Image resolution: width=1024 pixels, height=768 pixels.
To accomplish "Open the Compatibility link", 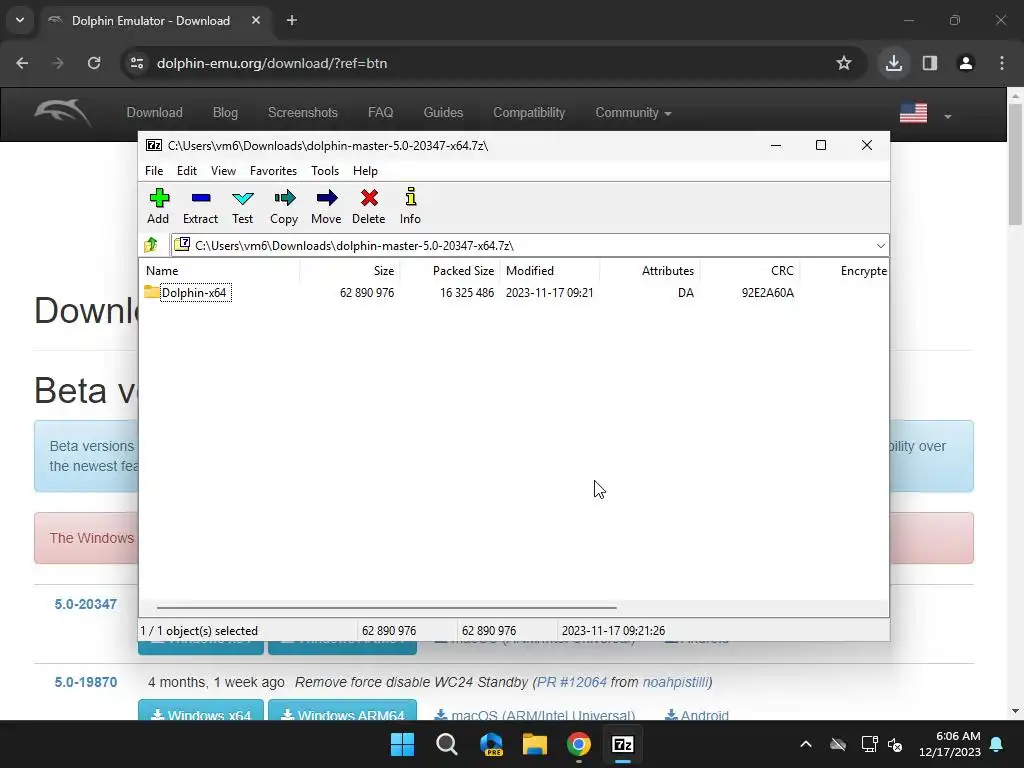I will 529,112.
